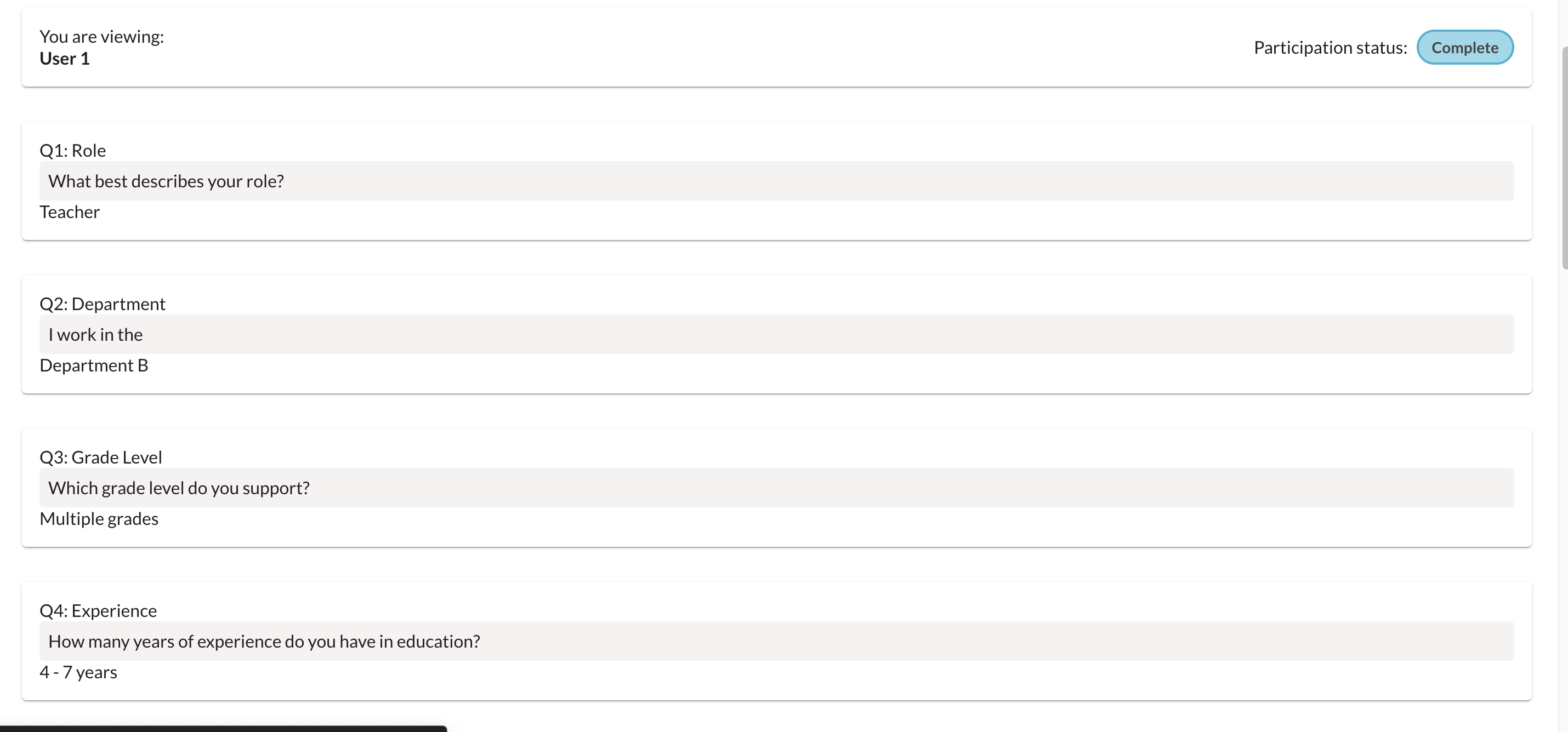Select the User 1 viewing label
The image size is (1568, 732).
[x=65, y=59]
